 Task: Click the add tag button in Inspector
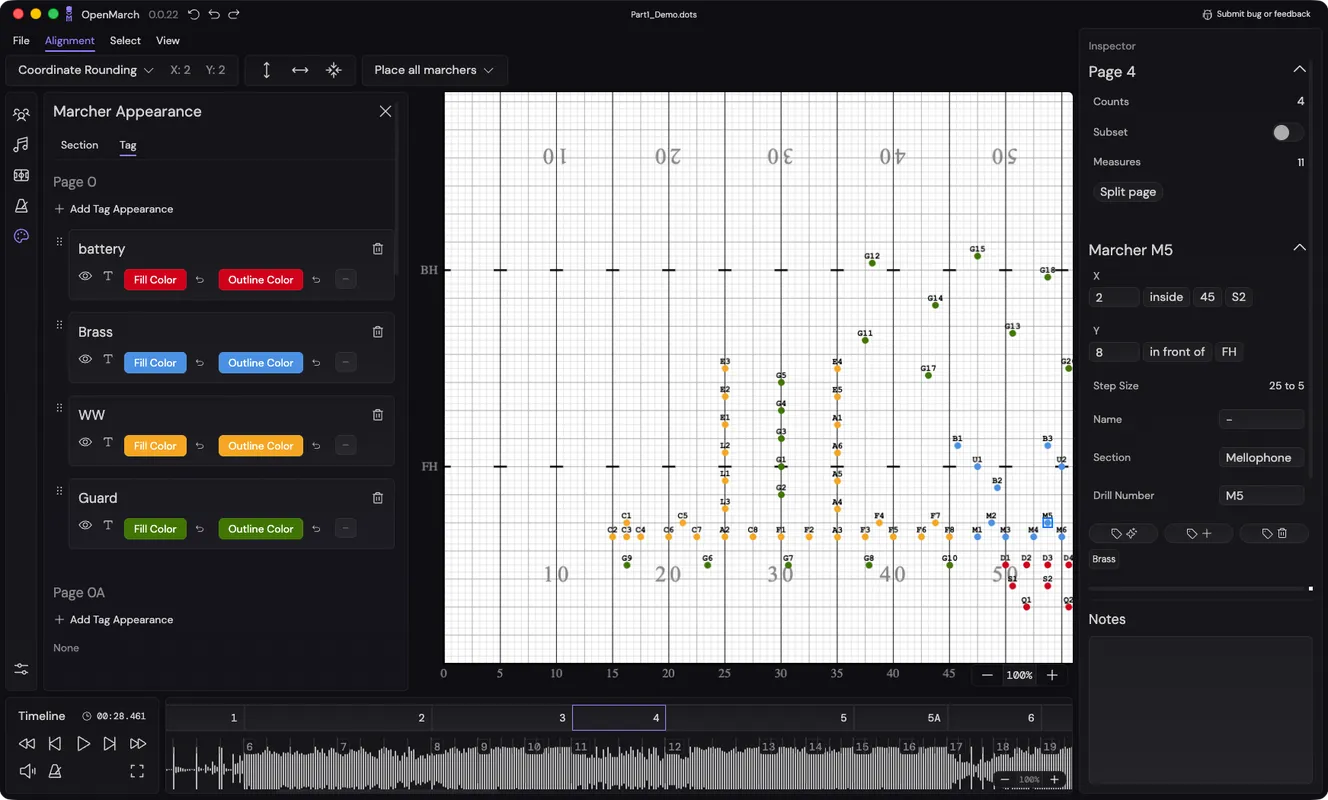tap(1198, 534)
